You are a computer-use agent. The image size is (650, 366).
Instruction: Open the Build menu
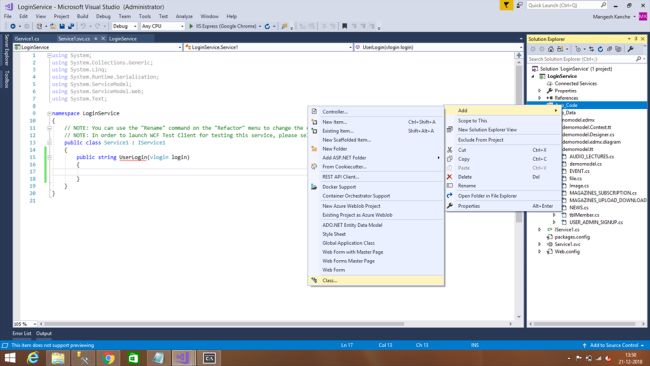(x=82, y=16)
